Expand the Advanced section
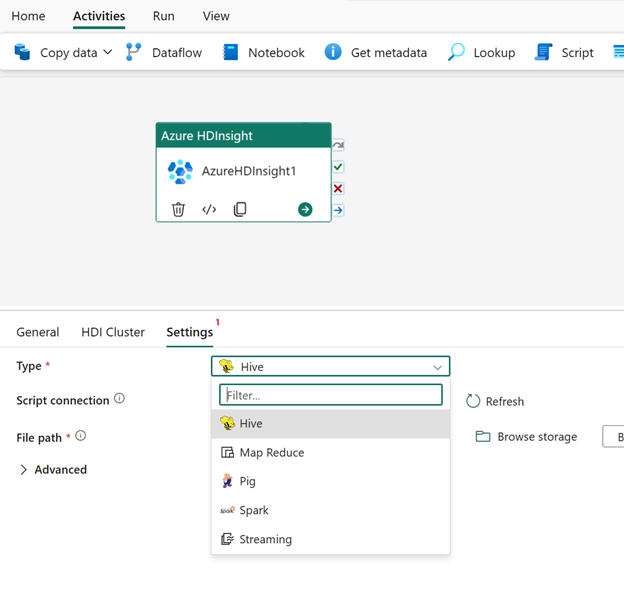Viewport: 624px width, 596px height. [53, 469]
